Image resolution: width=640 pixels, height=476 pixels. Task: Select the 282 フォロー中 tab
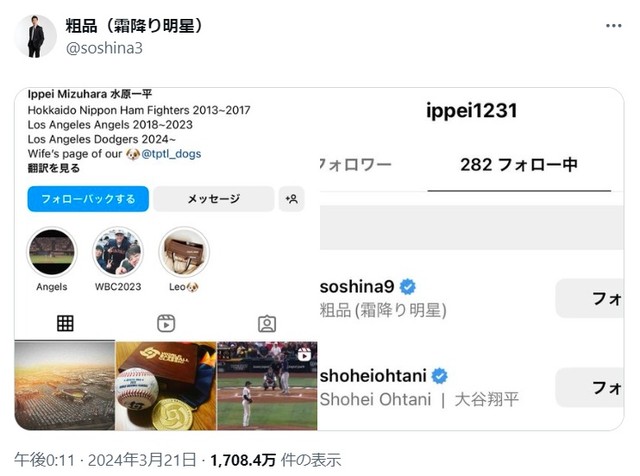point(519,165)
